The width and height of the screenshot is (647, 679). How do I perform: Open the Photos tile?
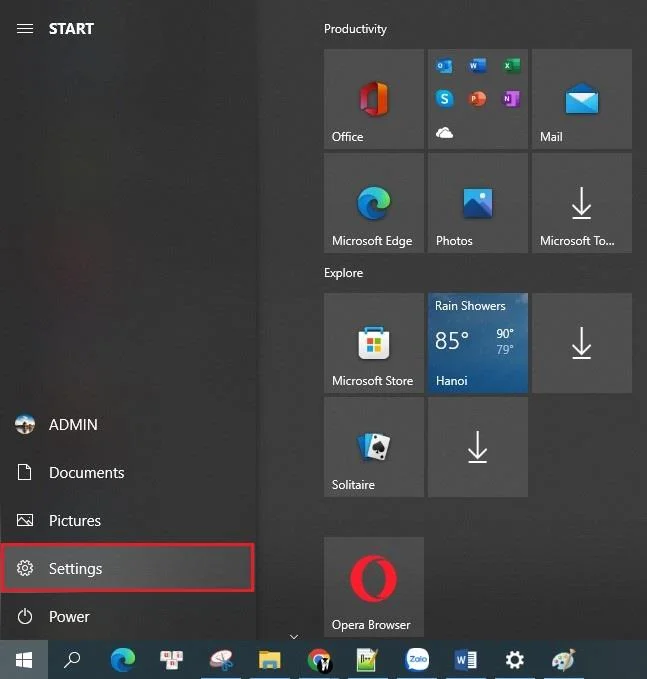coord(478,203)
